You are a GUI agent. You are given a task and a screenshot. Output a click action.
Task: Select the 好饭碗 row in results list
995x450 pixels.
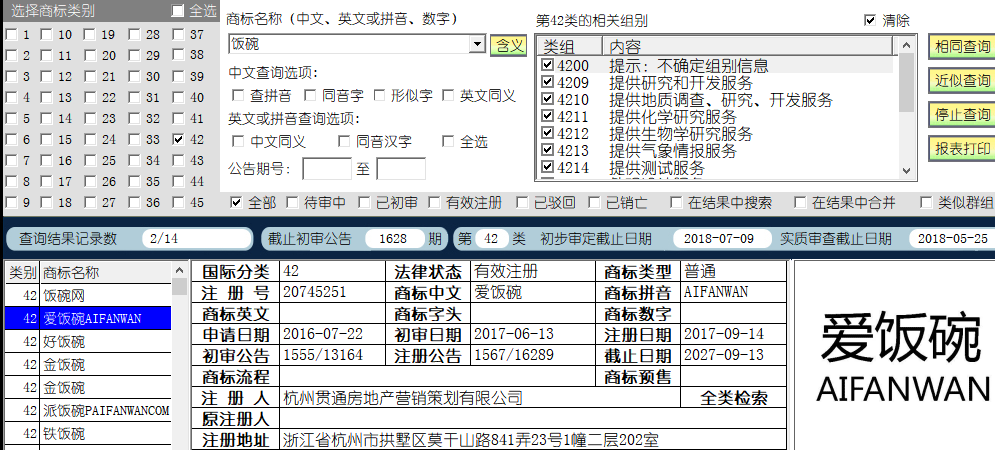click(x=64, y=342)
